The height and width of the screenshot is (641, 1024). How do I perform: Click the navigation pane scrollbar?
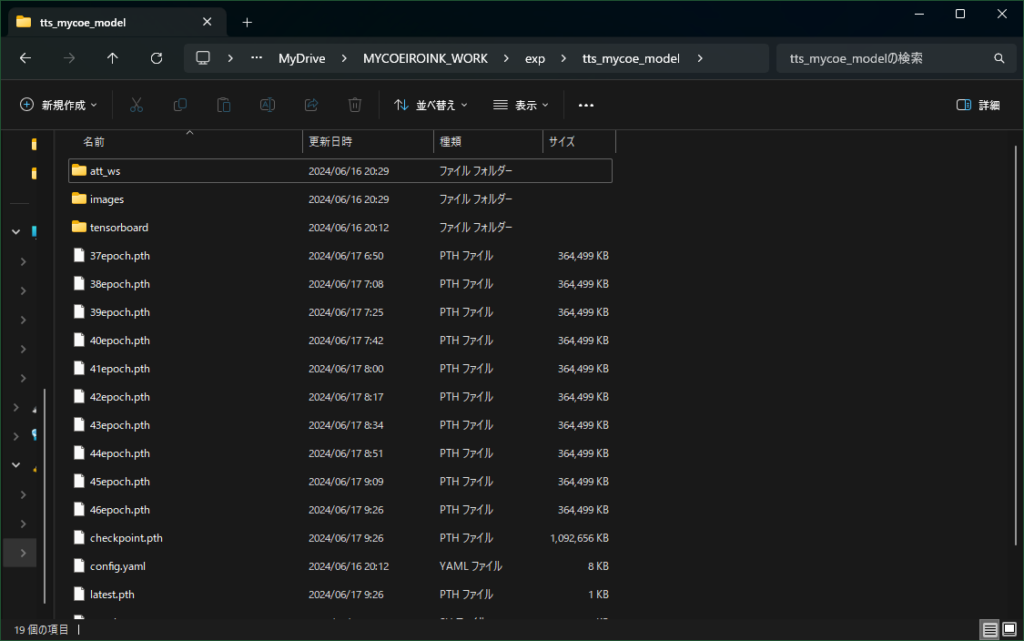point(44,496)
